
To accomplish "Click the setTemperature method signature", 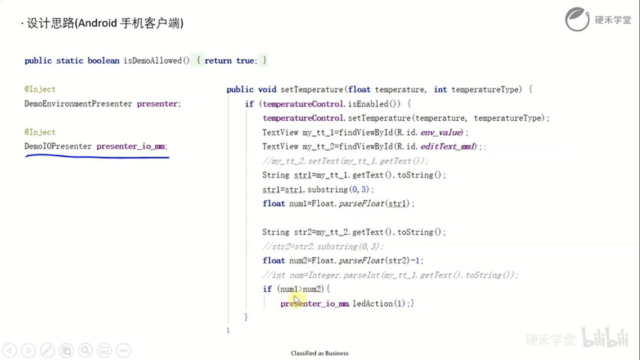I will tap(380, 89).
